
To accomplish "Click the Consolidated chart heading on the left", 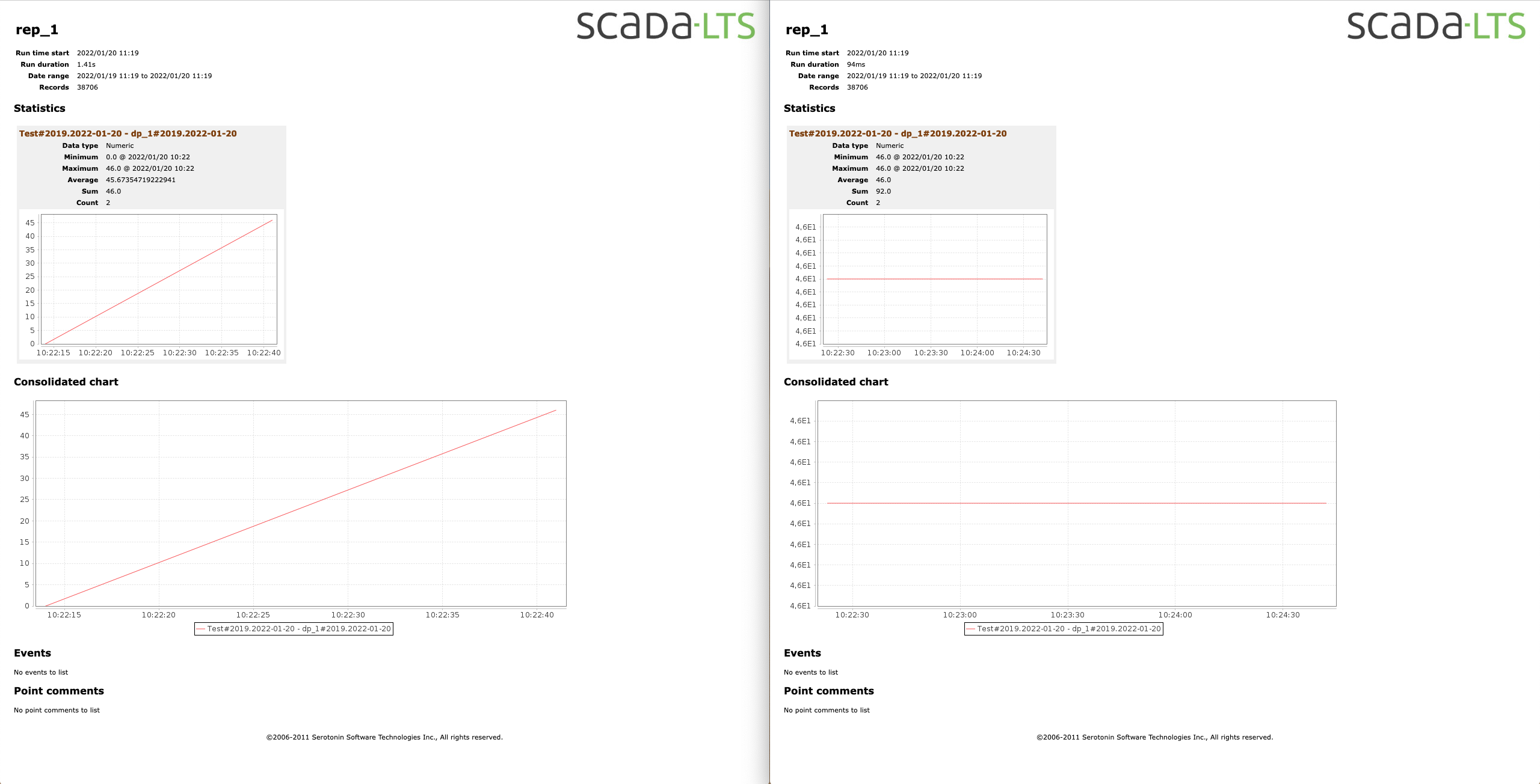I will [66, 381].
